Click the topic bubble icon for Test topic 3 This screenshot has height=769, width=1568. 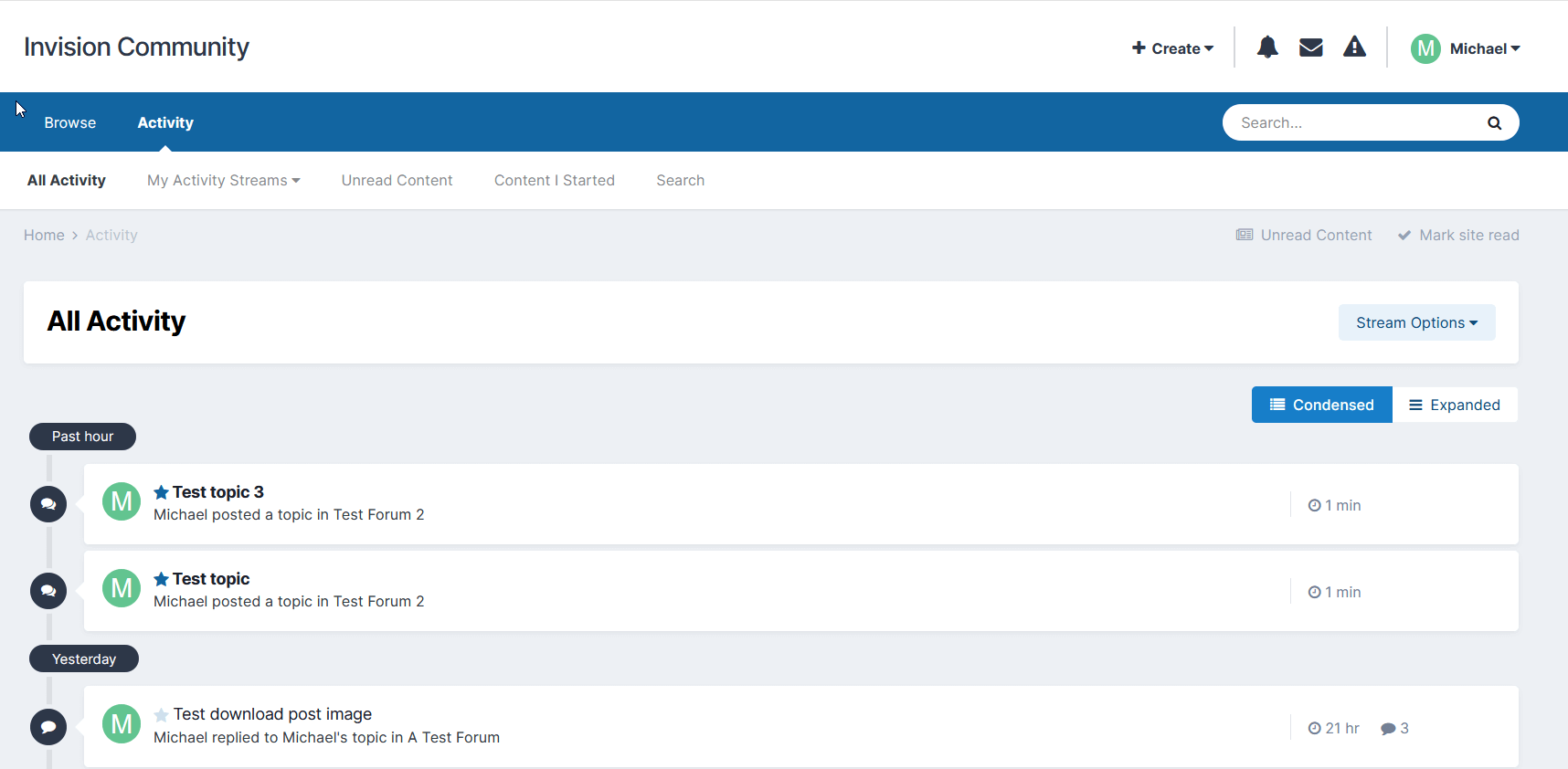pyautogui.click(x=48, y=504)
